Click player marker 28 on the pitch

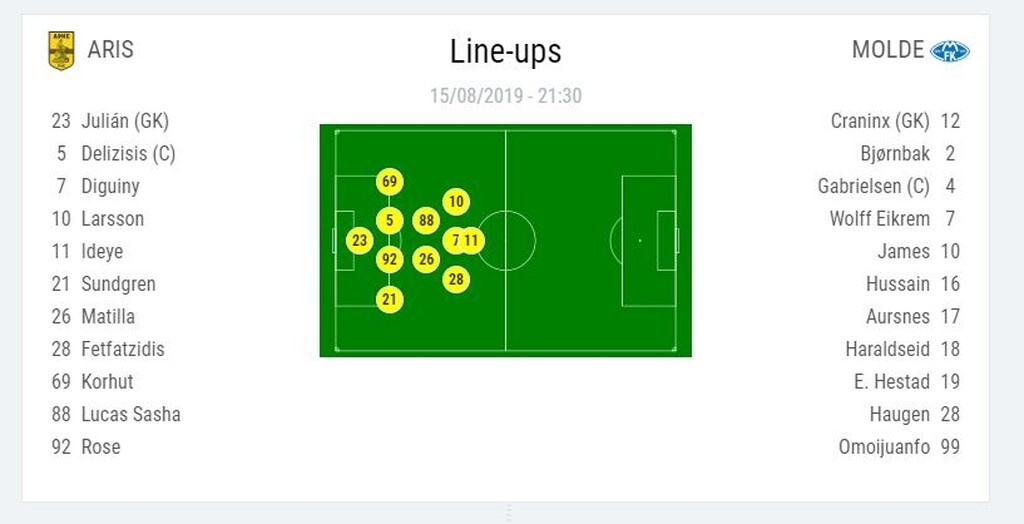(x=456, y=279)
